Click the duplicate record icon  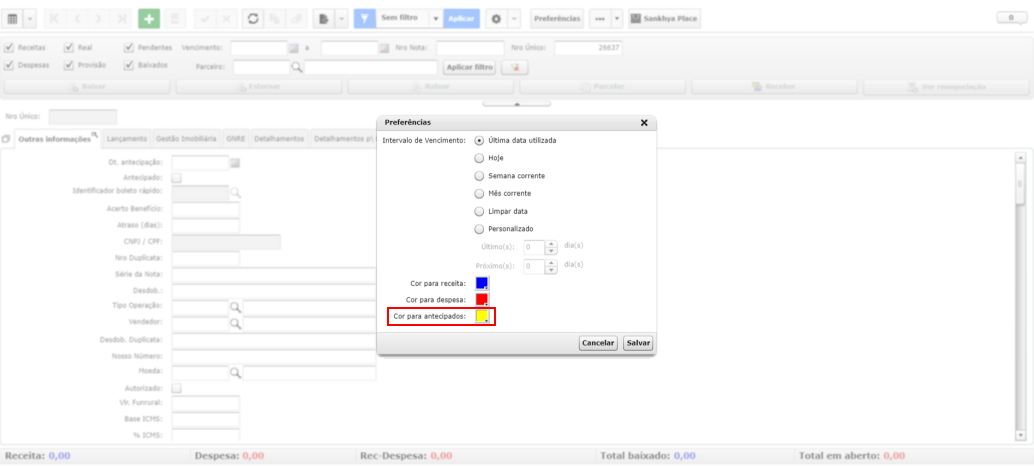tap(275, 19)
